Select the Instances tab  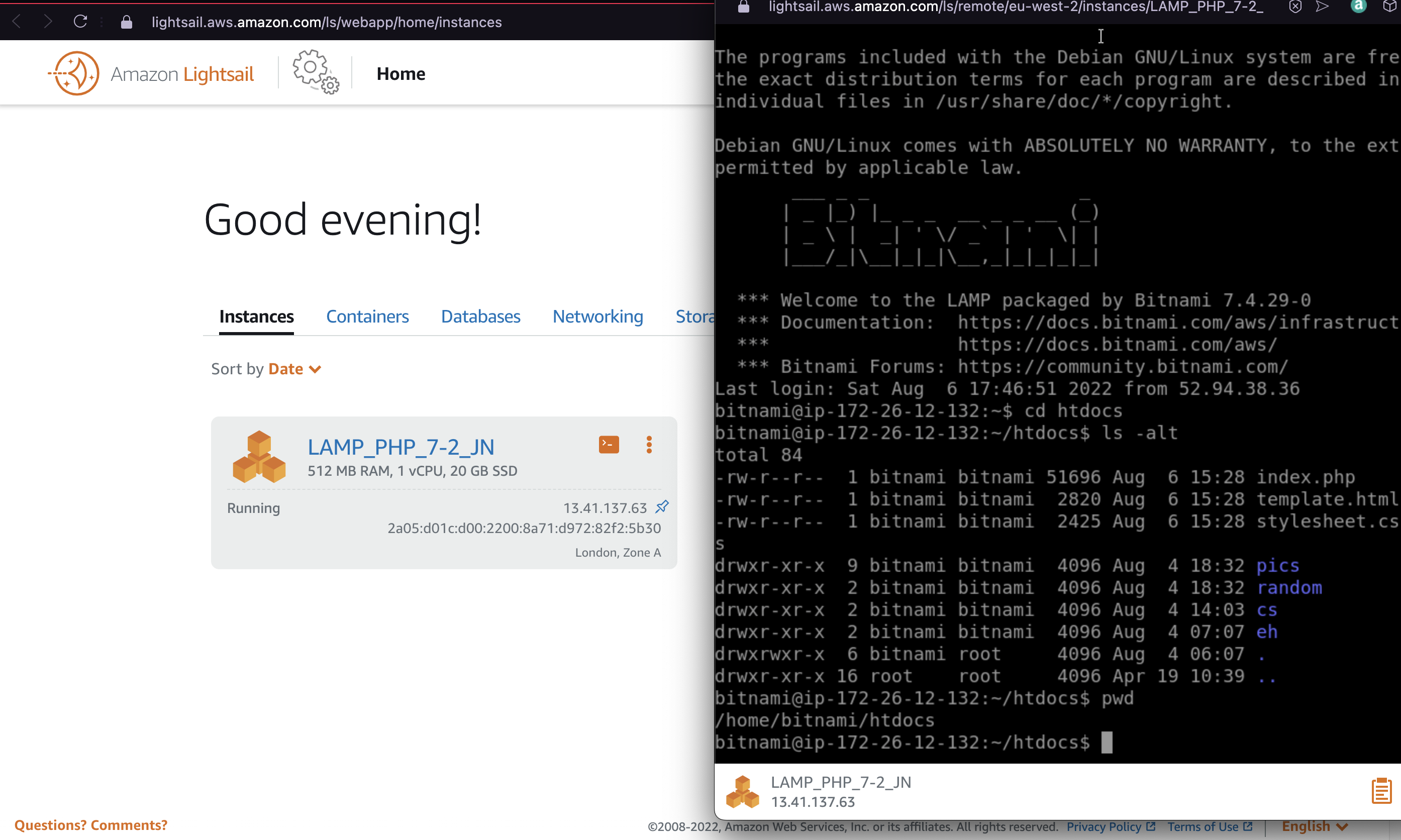[x=256, y=317]
